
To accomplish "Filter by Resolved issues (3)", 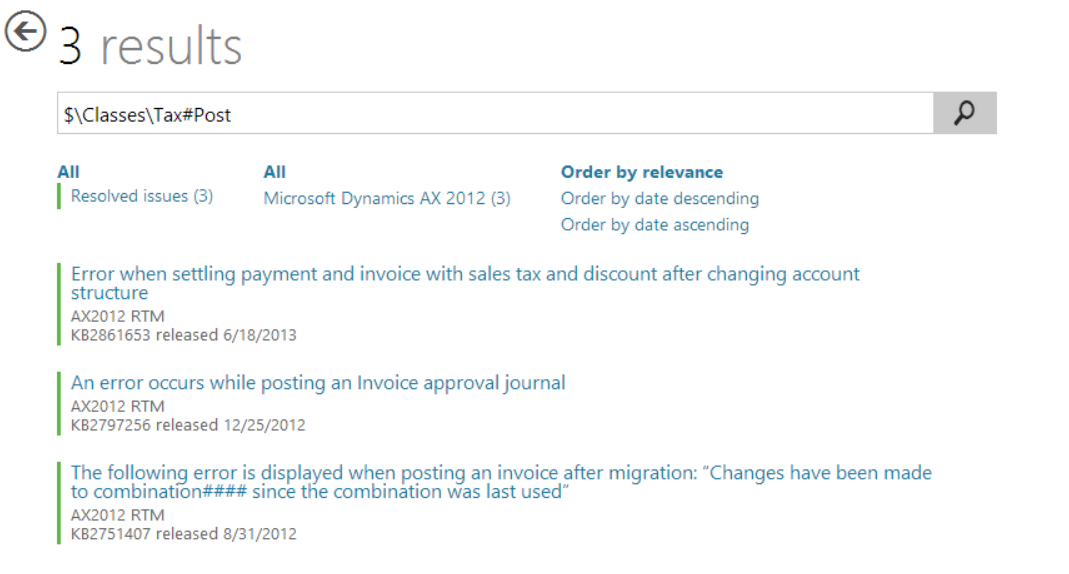I will [142, 197].
